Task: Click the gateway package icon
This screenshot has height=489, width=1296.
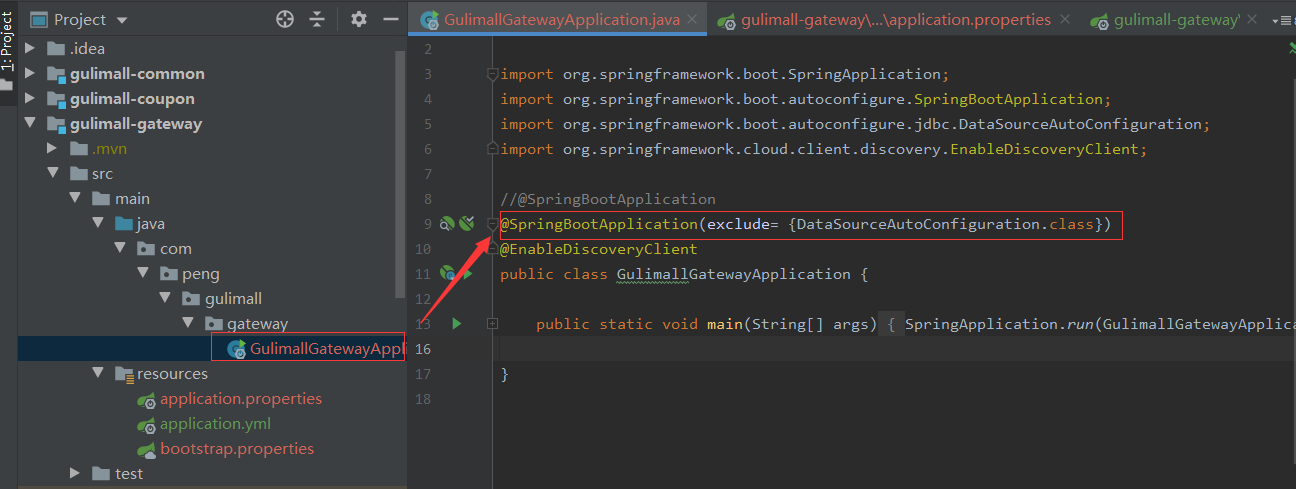Action: pos(212,323)
